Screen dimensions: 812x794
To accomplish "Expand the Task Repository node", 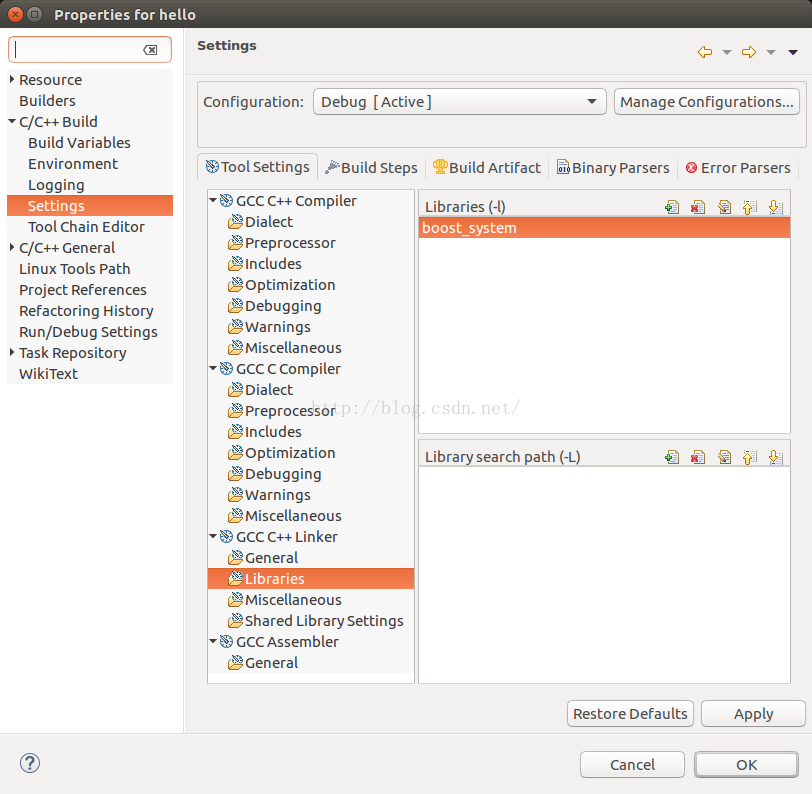I will click(12, 353).
